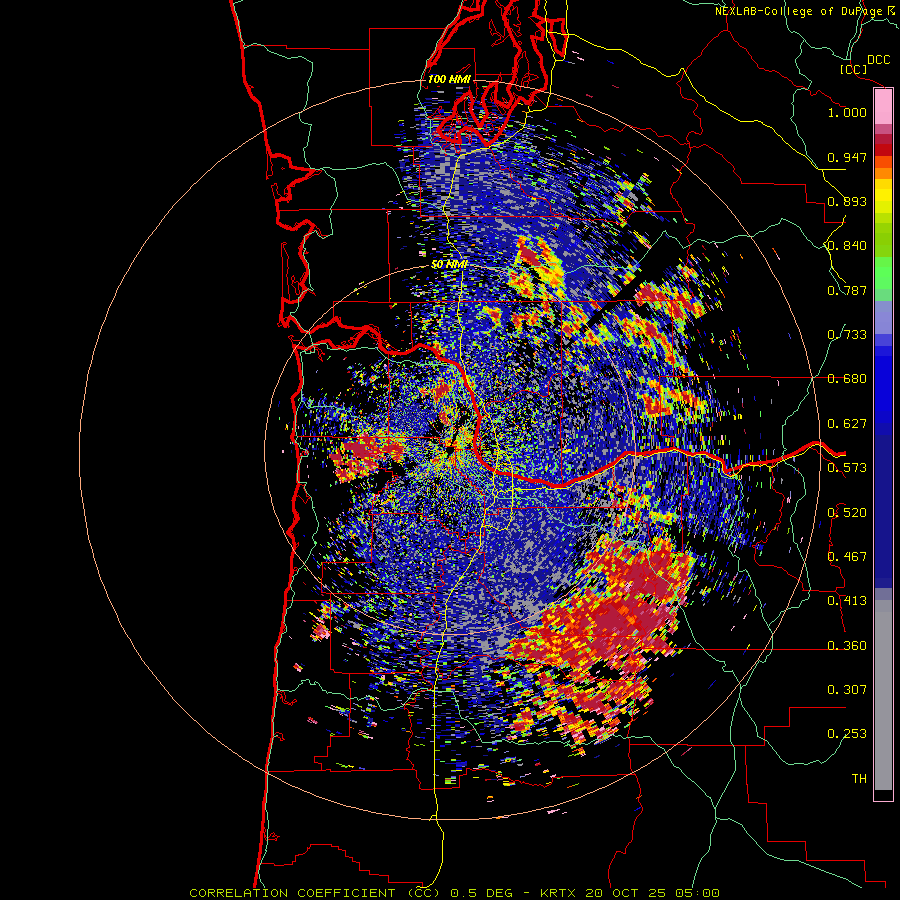Click the 0.787 legend value
Image resolution: width=900 pixels, height=900 pixels.
coord(847,290)
